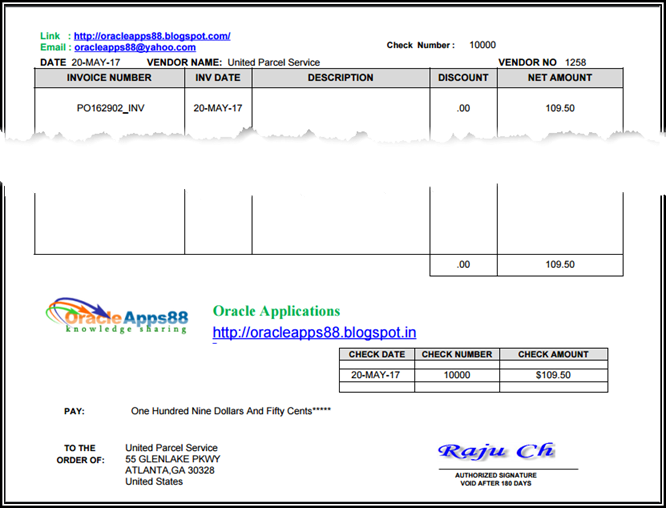Click the INV DATE column header
Viewport: 666px width, 508px height.
218,78
